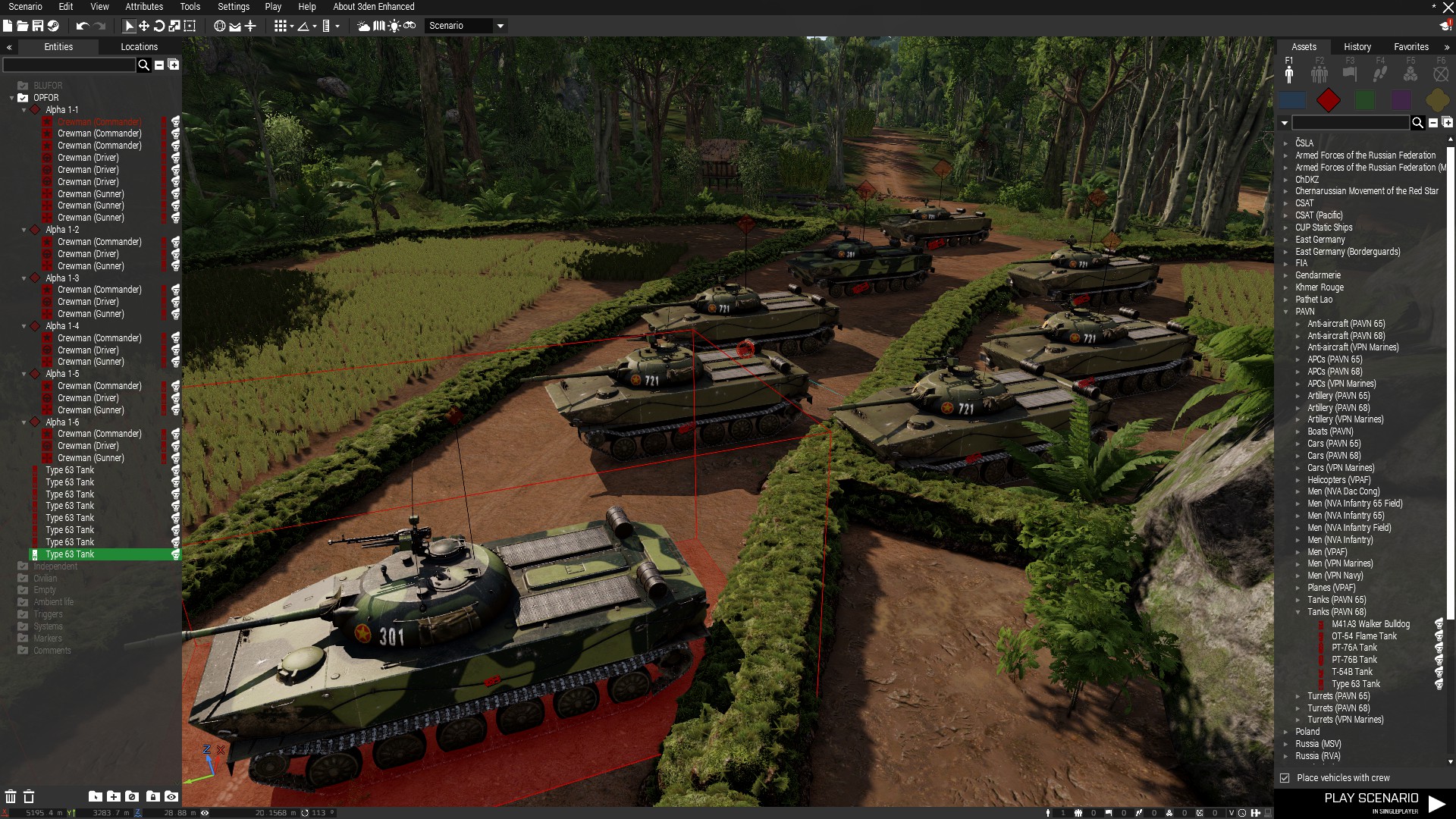Expand the Khmer Rouge faction
The image size is (1456, 819).
(x=1285, y=287)
